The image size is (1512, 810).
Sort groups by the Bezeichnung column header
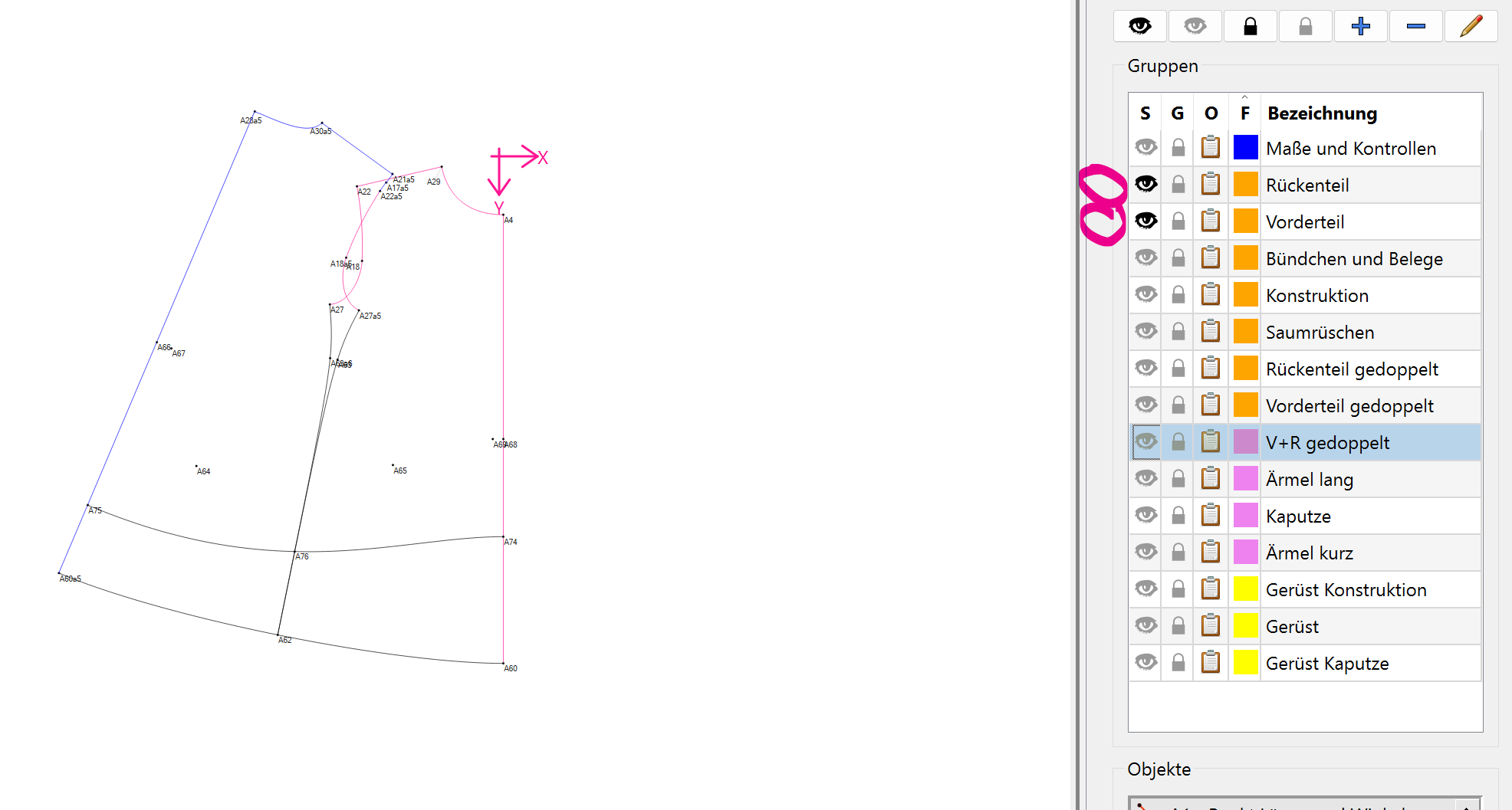1322,113
